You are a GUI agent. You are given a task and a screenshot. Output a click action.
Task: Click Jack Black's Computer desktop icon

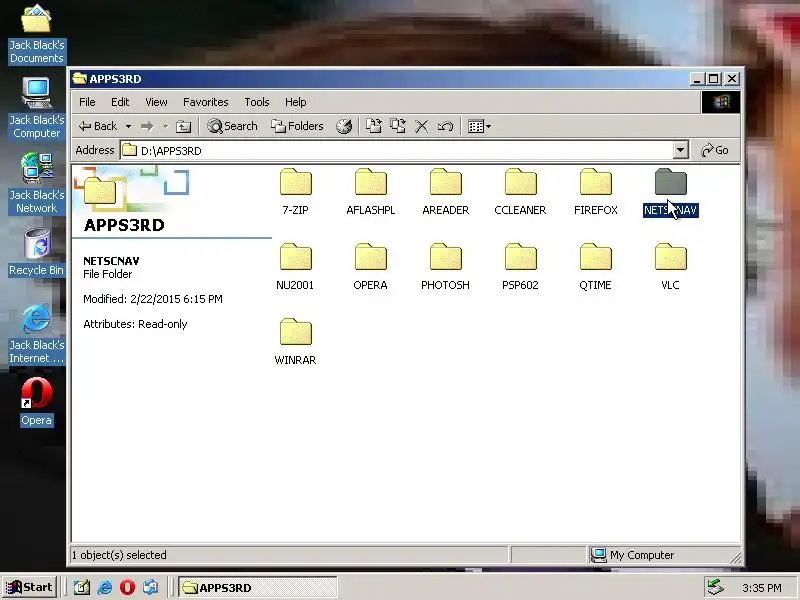[x=36, y=108]
